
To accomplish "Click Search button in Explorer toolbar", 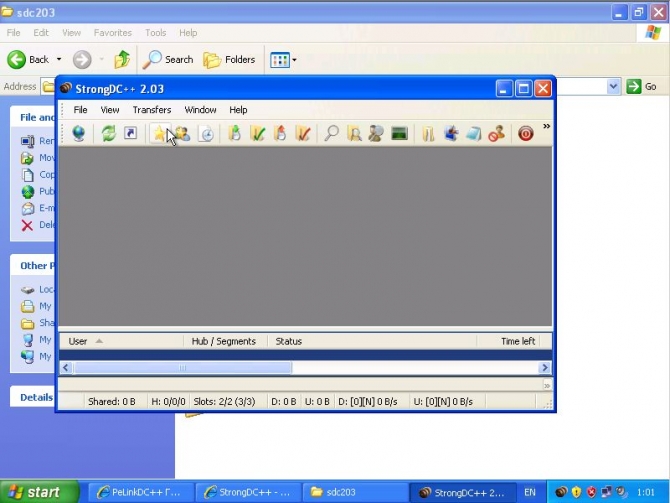I will pyautogui.click(x=168, y=59).
